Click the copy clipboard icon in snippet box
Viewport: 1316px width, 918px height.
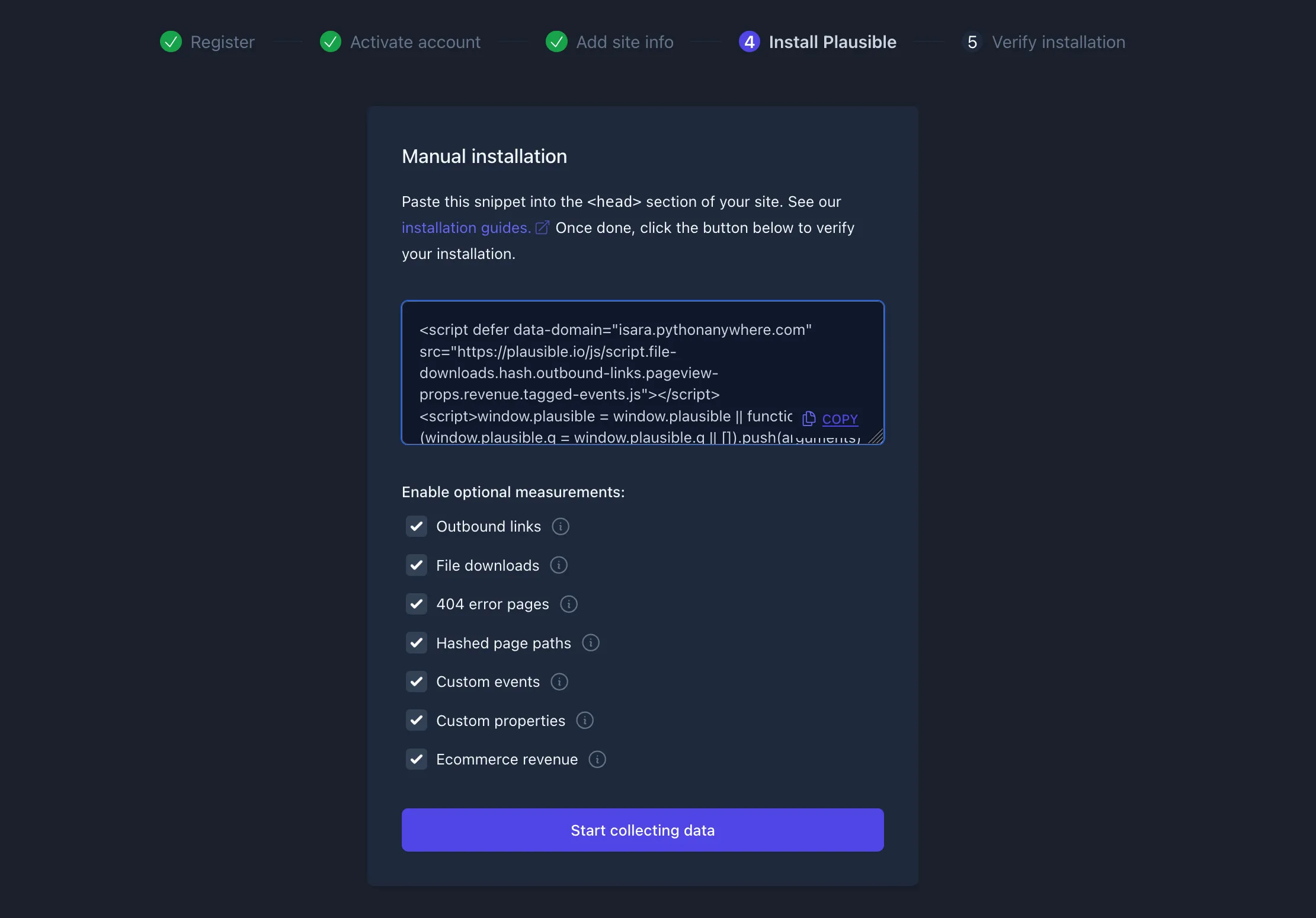click(x=809, y=418)
